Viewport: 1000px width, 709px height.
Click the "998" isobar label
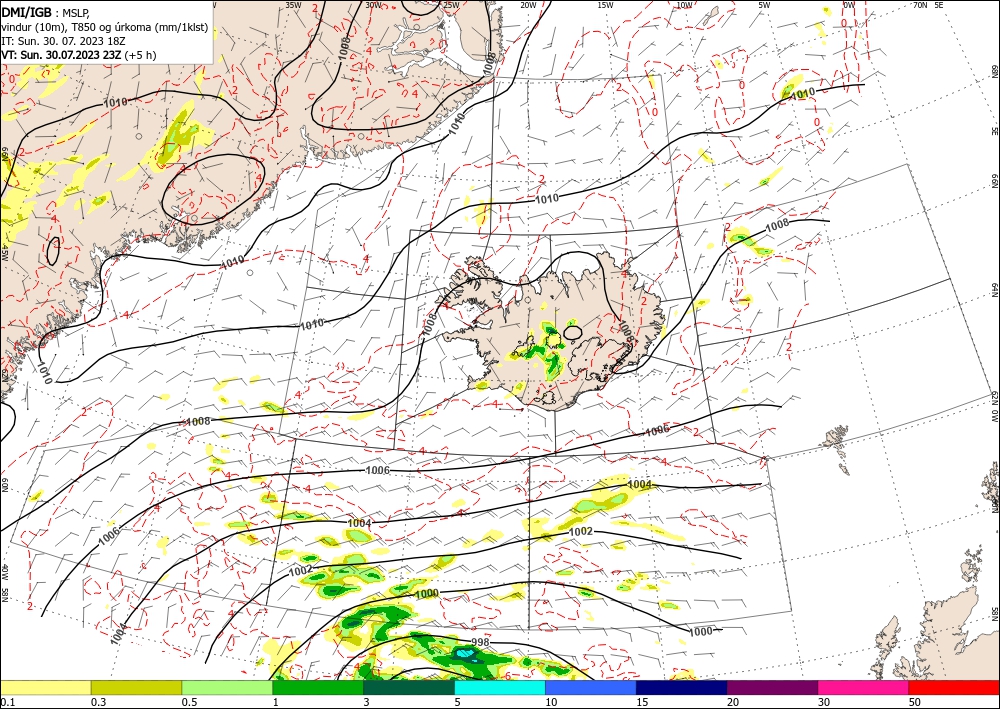[x=480, y=641]
